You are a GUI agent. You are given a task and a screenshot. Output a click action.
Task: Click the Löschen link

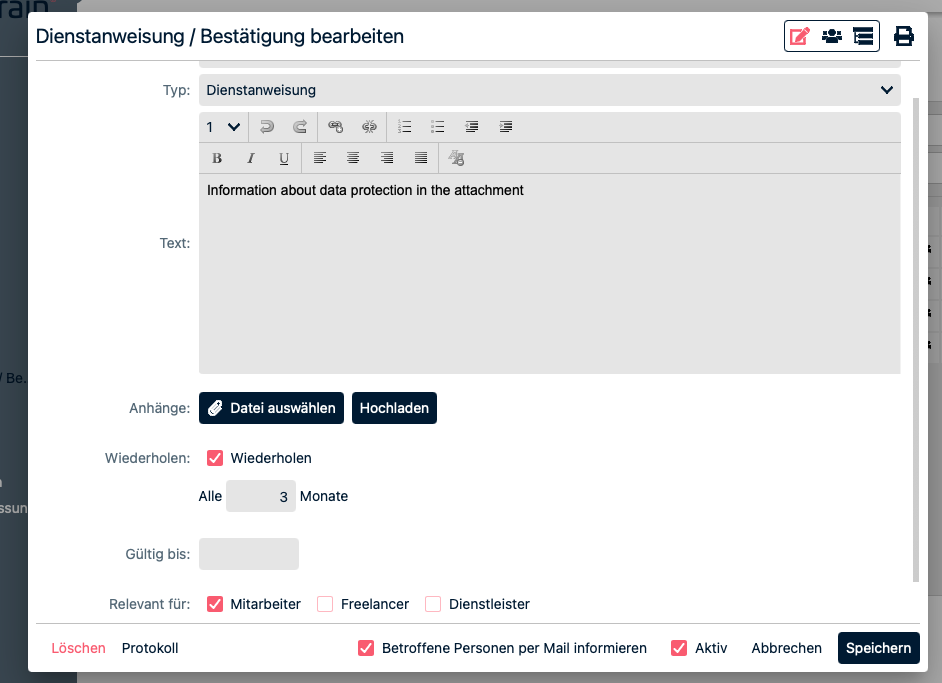click(78, 648)
